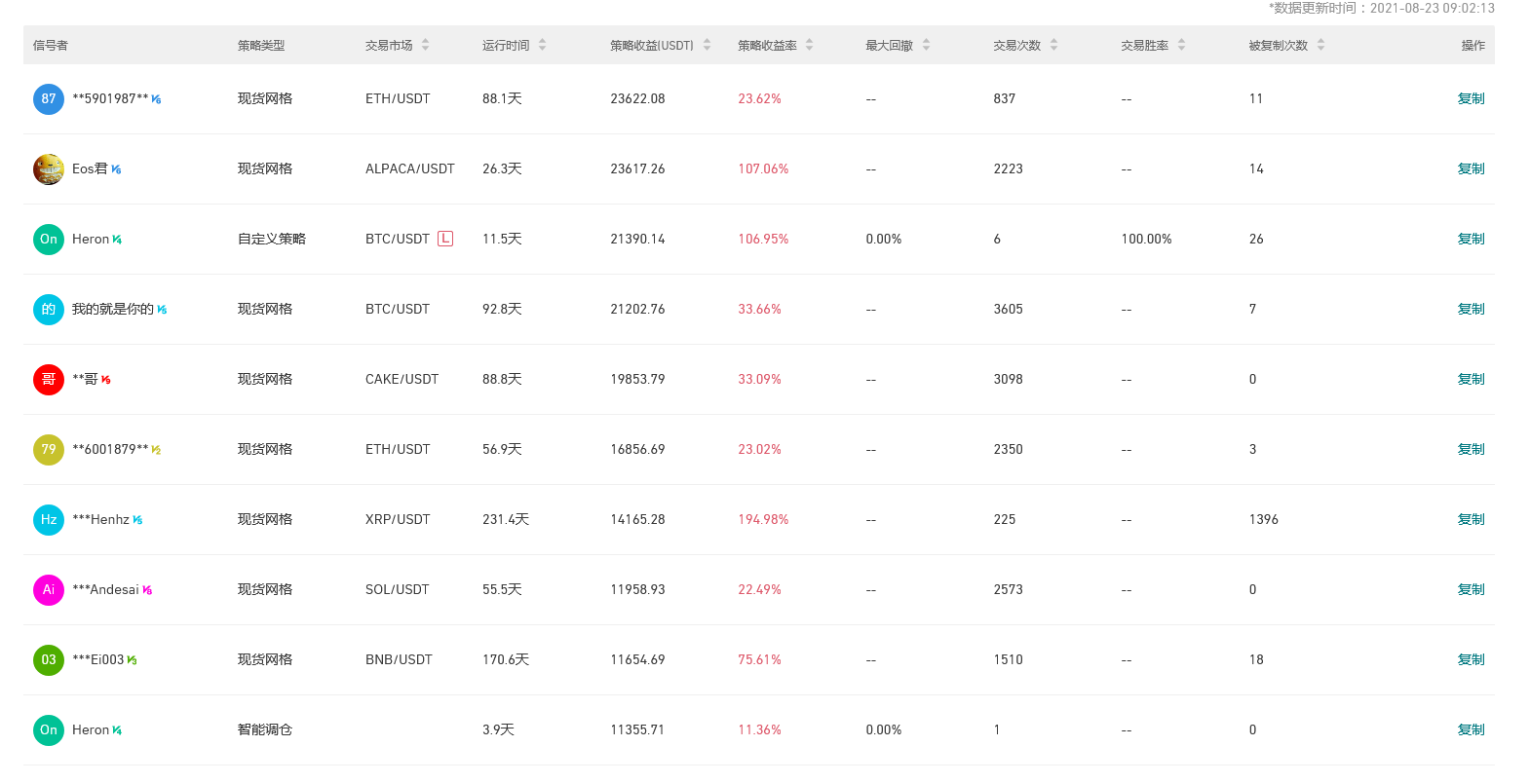Click the magenta 'Ai' avatar for ***Andesai
Image resolution: width=1530 pixels, height=784 pixels.
click(x=49, y=590)
